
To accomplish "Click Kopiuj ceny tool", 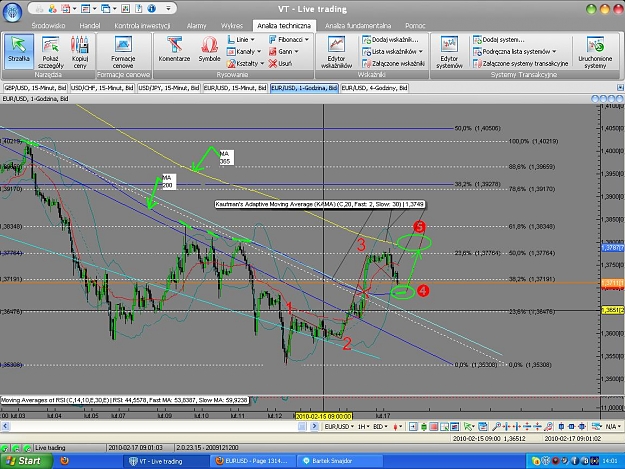I will pyautogui.click(x=80, y=52).
